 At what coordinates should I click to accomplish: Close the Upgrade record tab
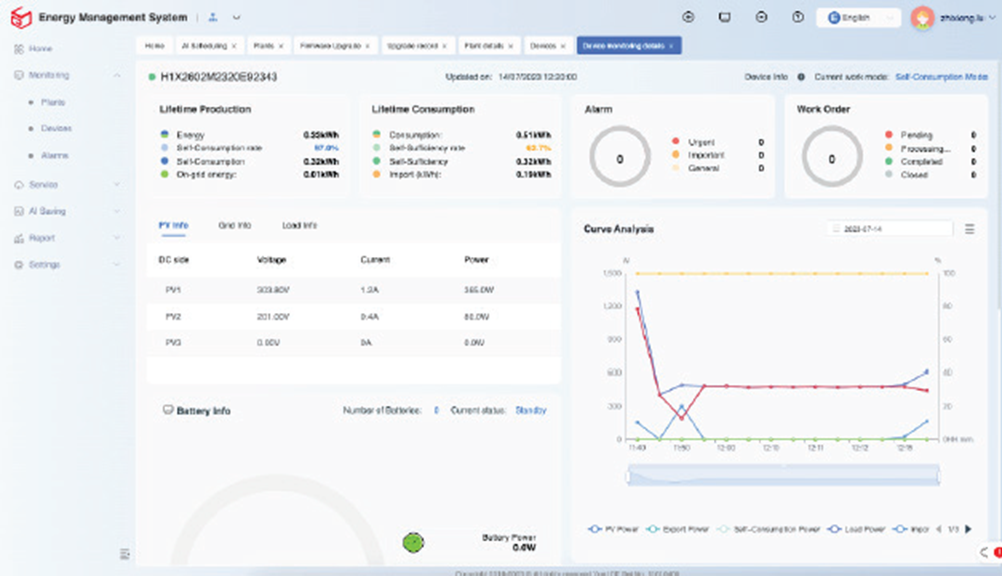[445, 46]
